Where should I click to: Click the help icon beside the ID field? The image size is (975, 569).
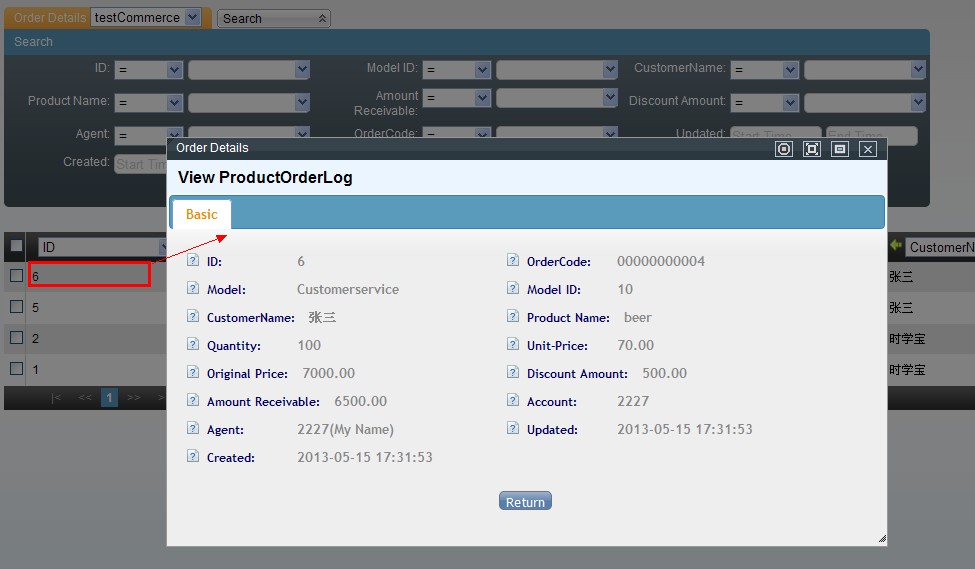pyautogui.click(x=193, y=261)
